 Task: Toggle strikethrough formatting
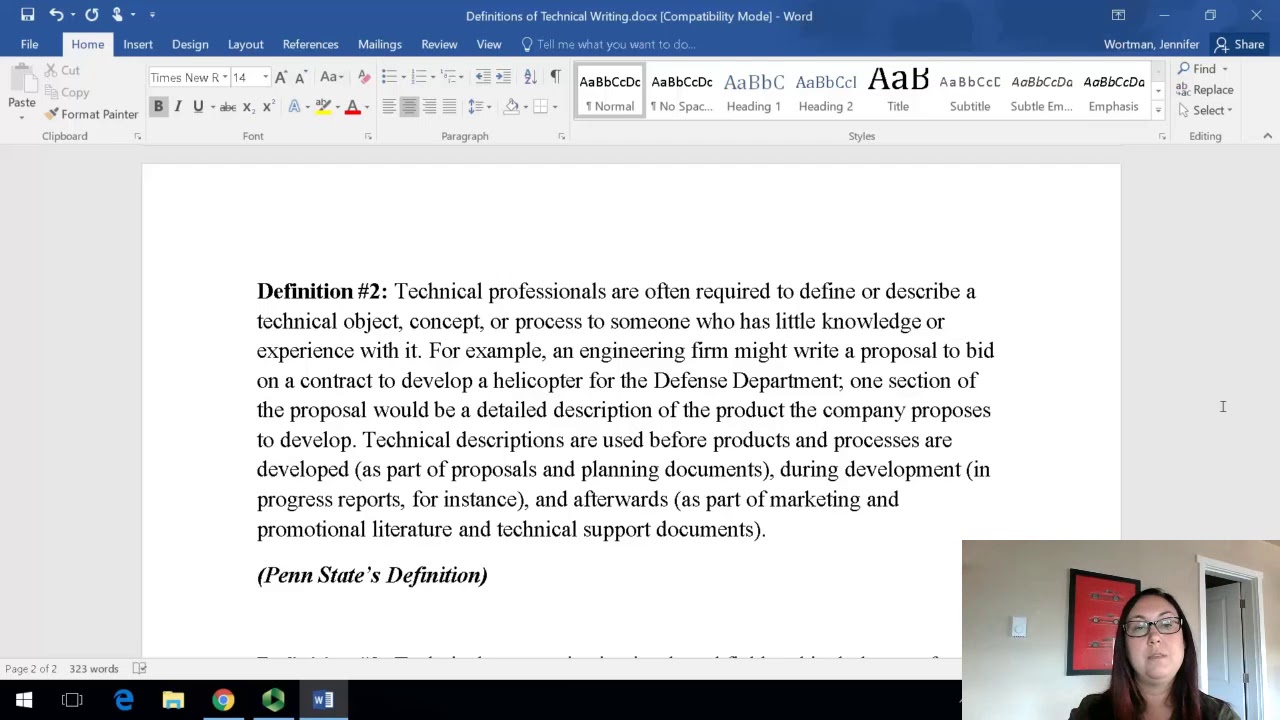tap(228, 107)
